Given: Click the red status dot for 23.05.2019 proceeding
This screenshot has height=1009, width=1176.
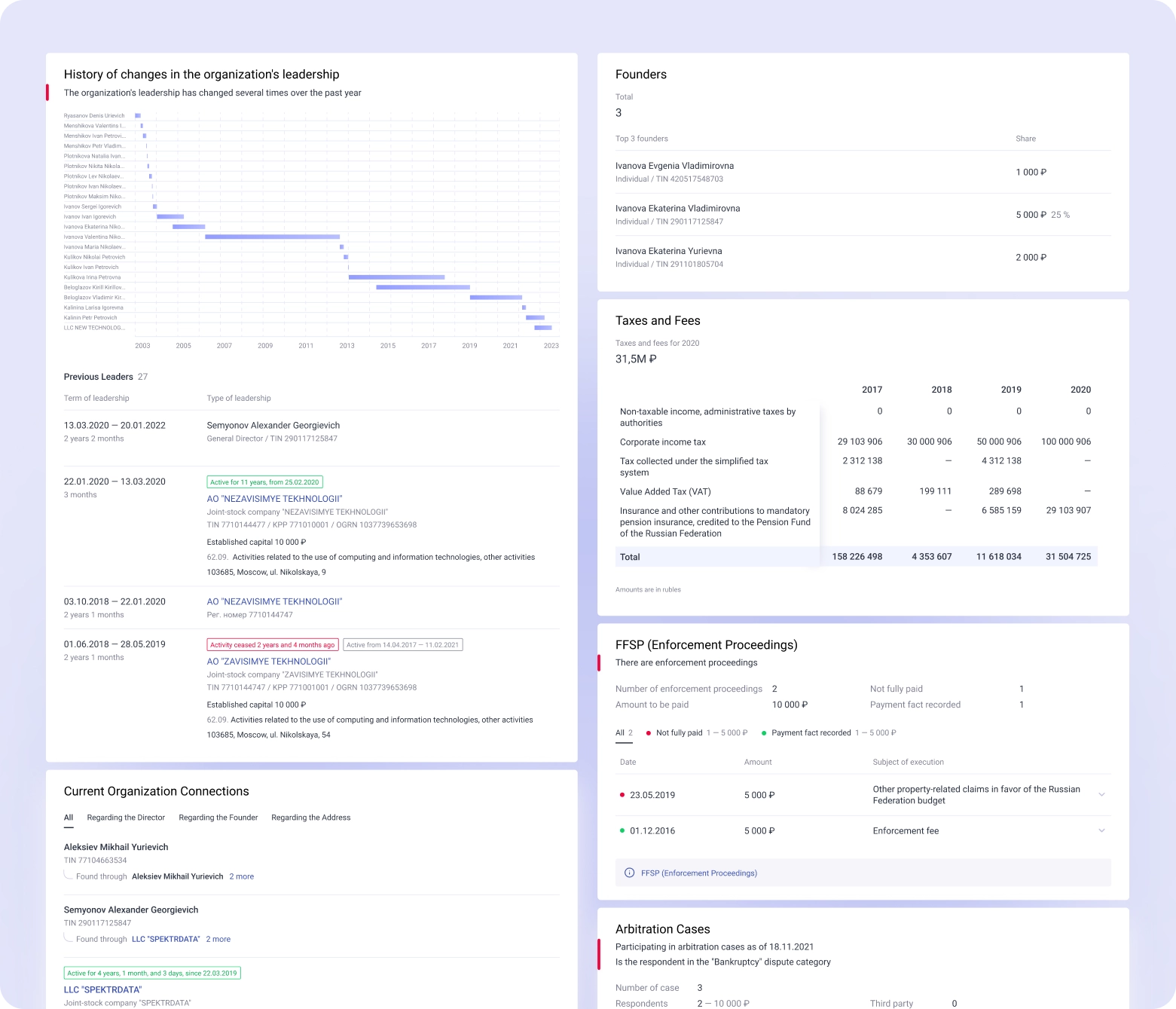Looking at the screenshot, I should coord(622,794).
